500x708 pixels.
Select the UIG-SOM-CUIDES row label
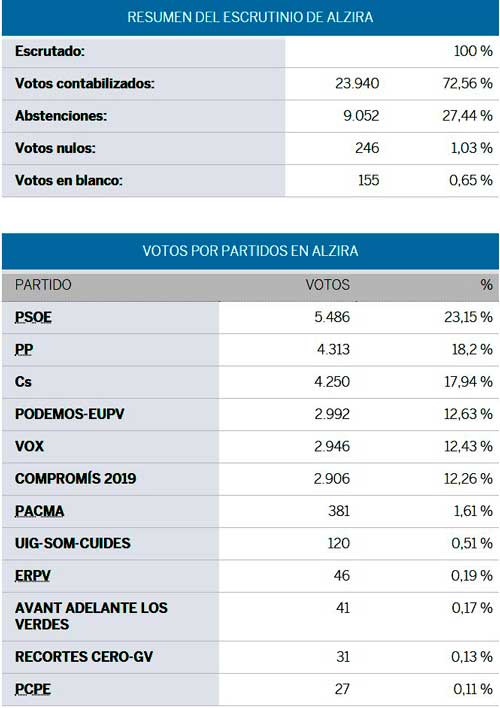(x=73, y=543)
